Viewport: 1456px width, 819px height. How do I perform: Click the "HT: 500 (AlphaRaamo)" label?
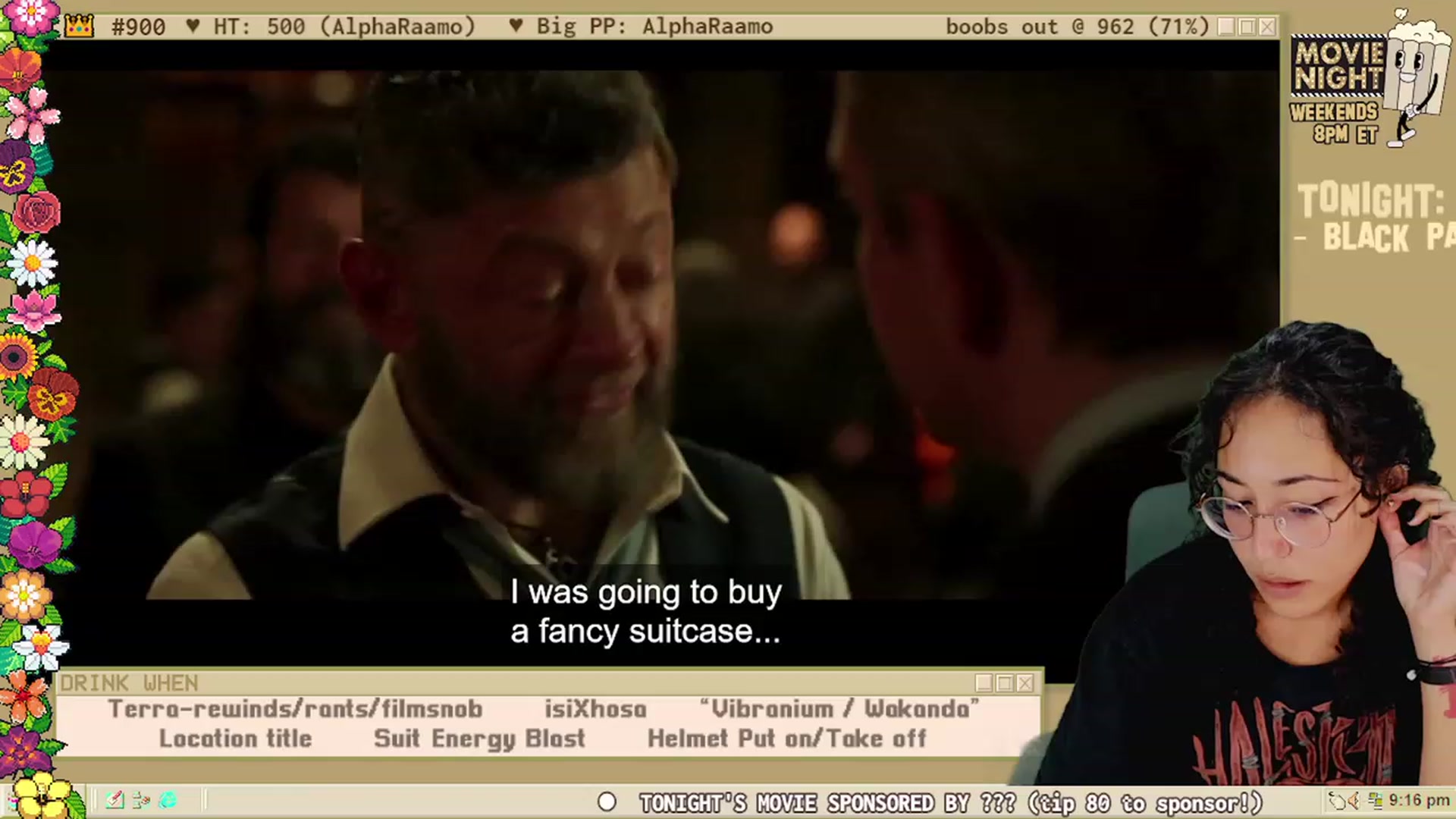tap(344, 27)
